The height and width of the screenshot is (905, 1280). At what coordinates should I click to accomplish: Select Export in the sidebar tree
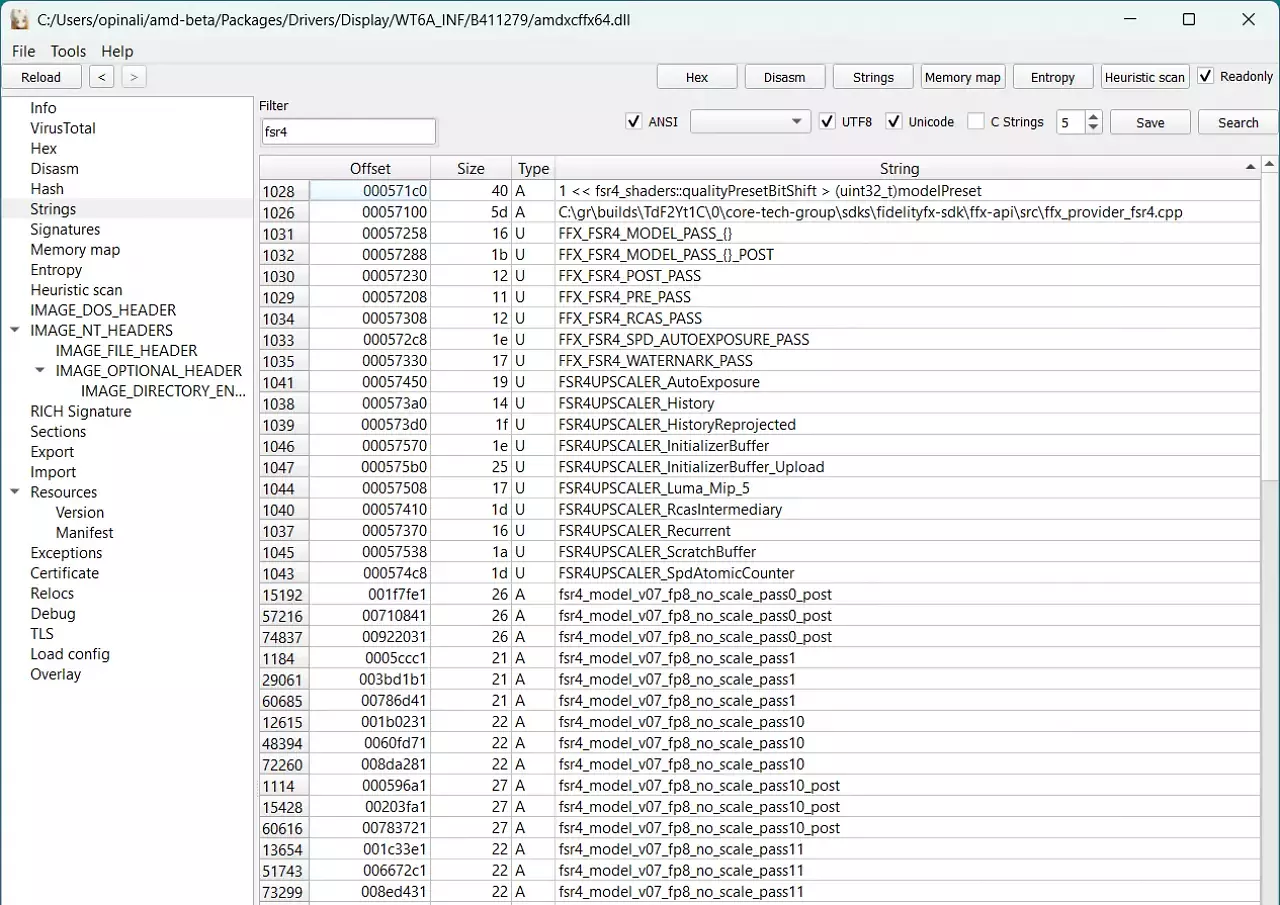coord(52,451)
